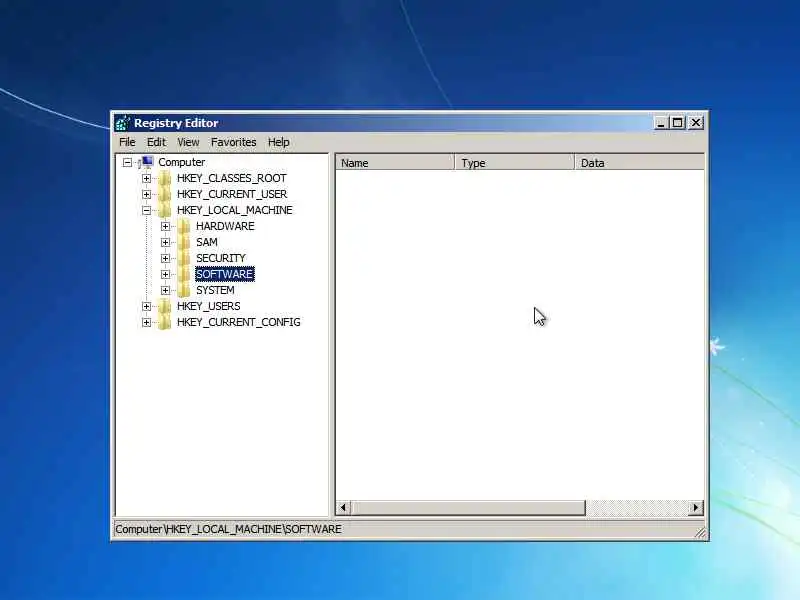Click the status bar registry path text

tap(229, 530)
